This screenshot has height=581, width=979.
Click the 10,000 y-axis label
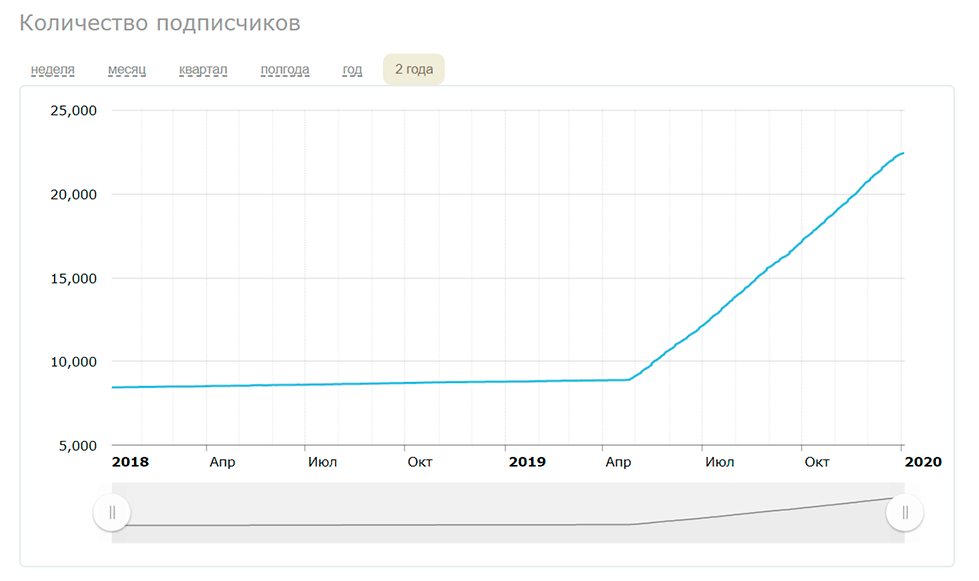[74, 362]
